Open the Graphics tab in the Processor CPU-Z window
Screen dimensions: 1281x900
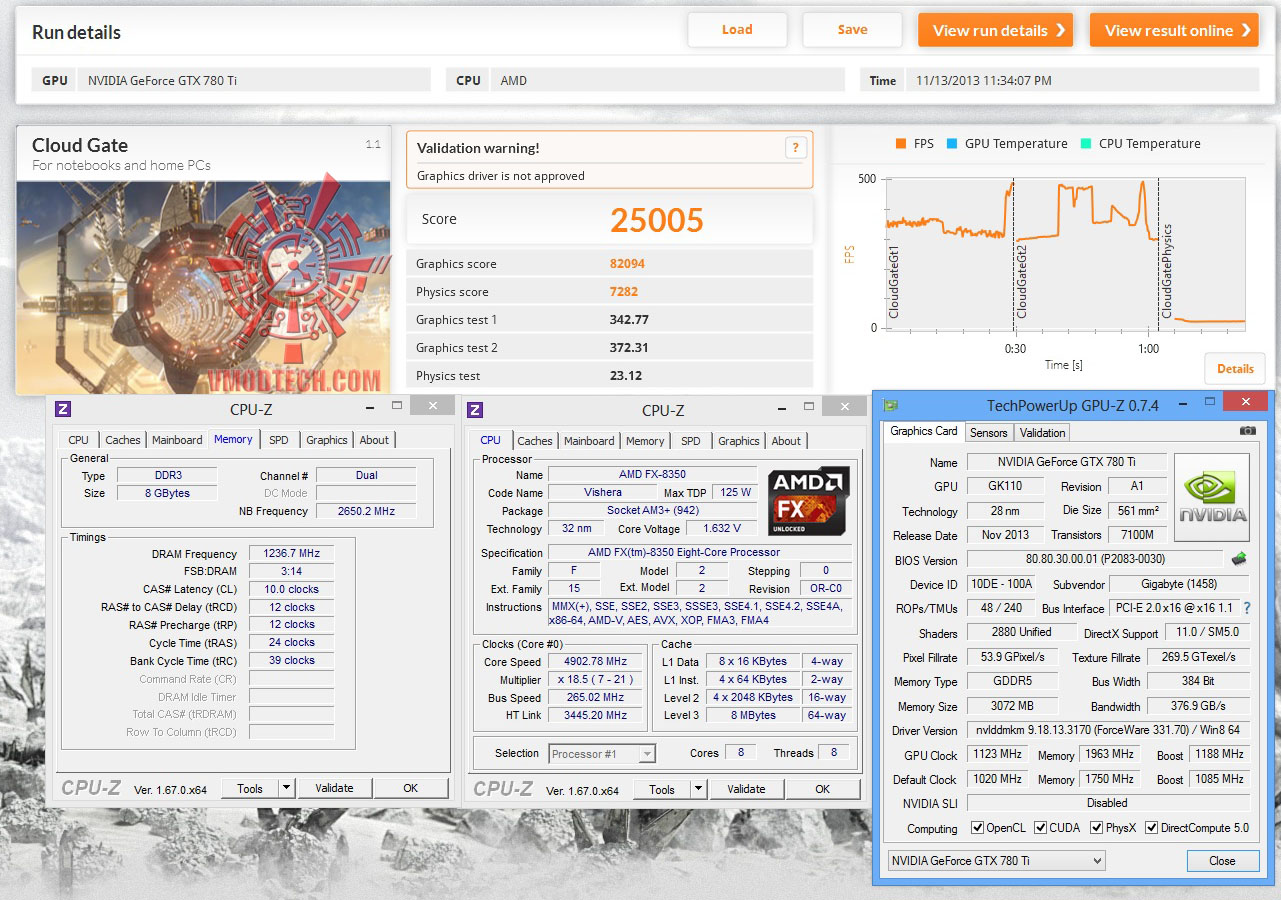click(x=739, y=441)
